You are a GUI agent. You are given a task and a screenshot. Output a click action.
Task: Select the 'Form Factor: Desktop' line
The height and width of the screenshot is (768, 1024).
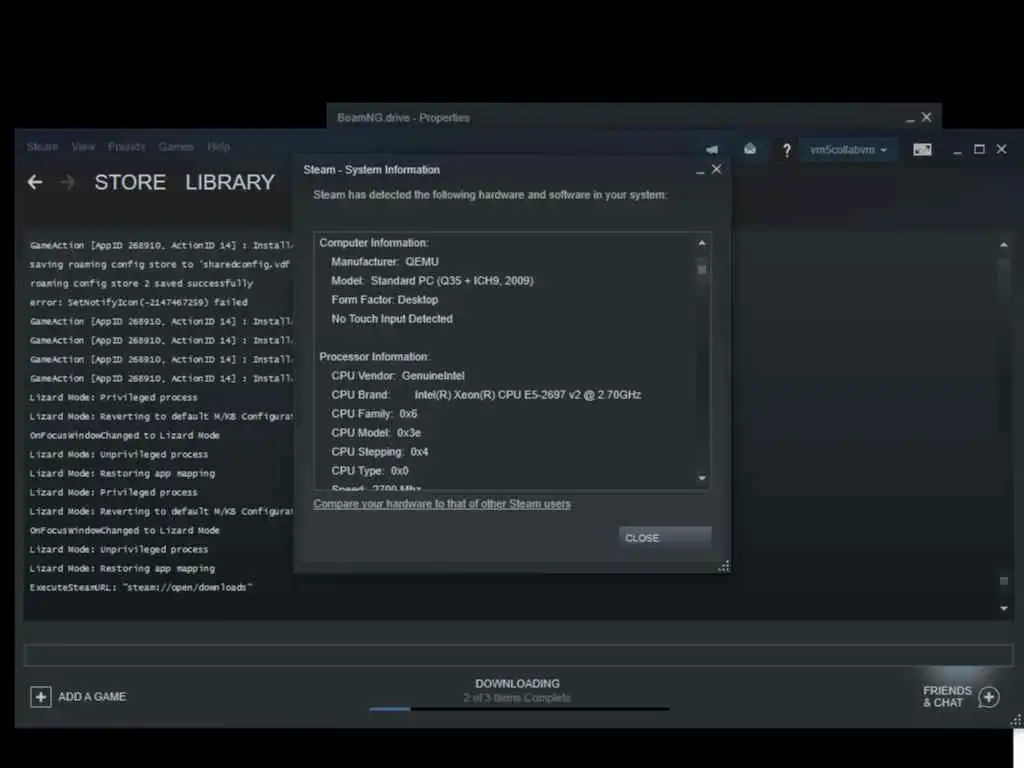pos(385,300)
